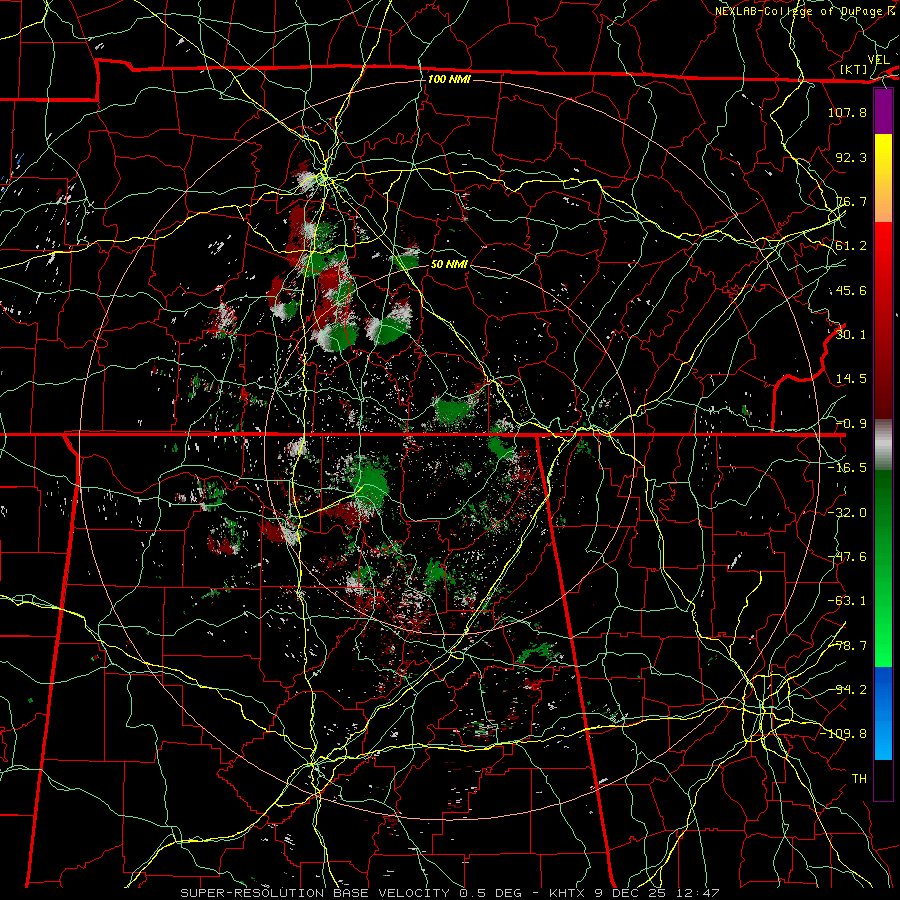Select the 92.3 velocity scale value
The width and height of the screenshot is (900, 900).
[x=851, y=157]
